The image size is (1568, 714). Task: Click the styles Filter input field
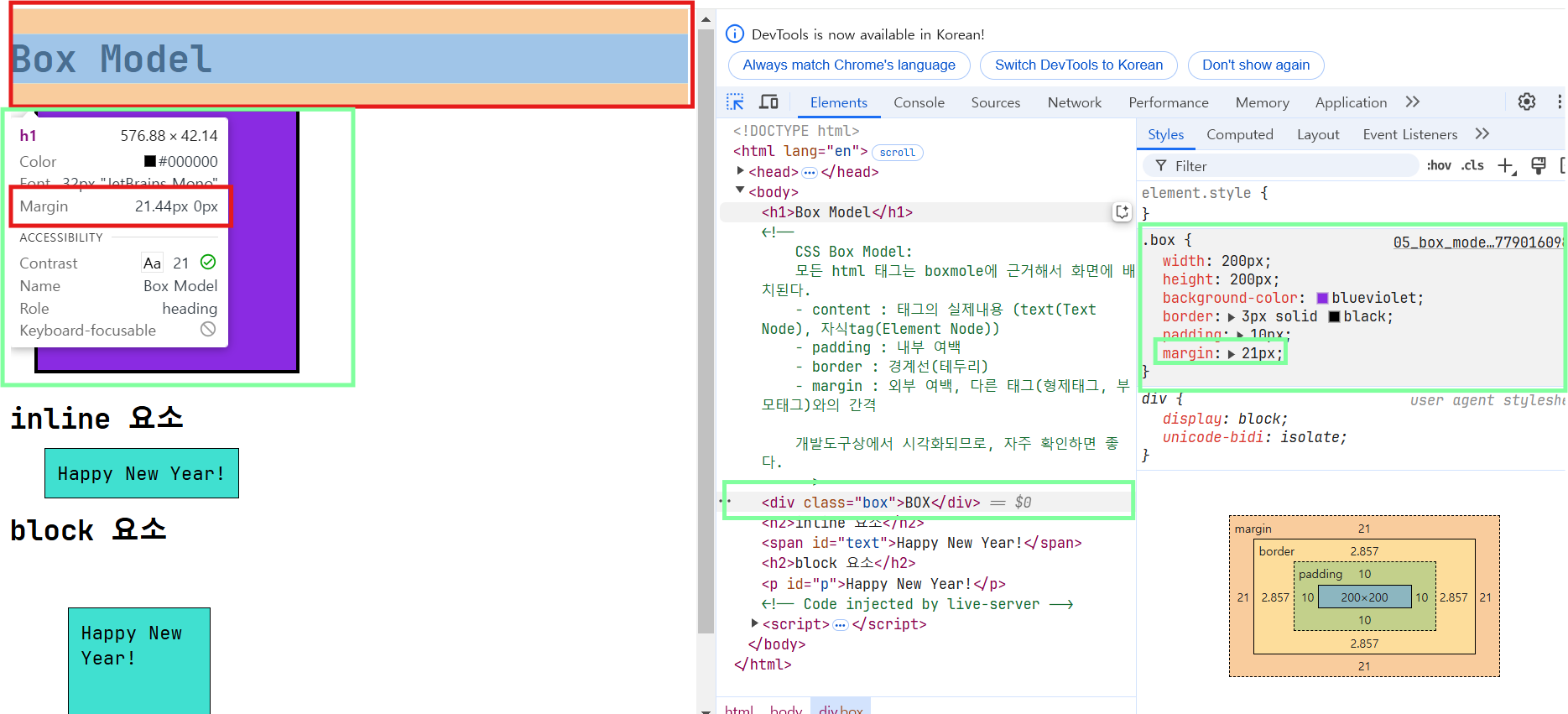pyautogui.click(x=1280, y=166)
